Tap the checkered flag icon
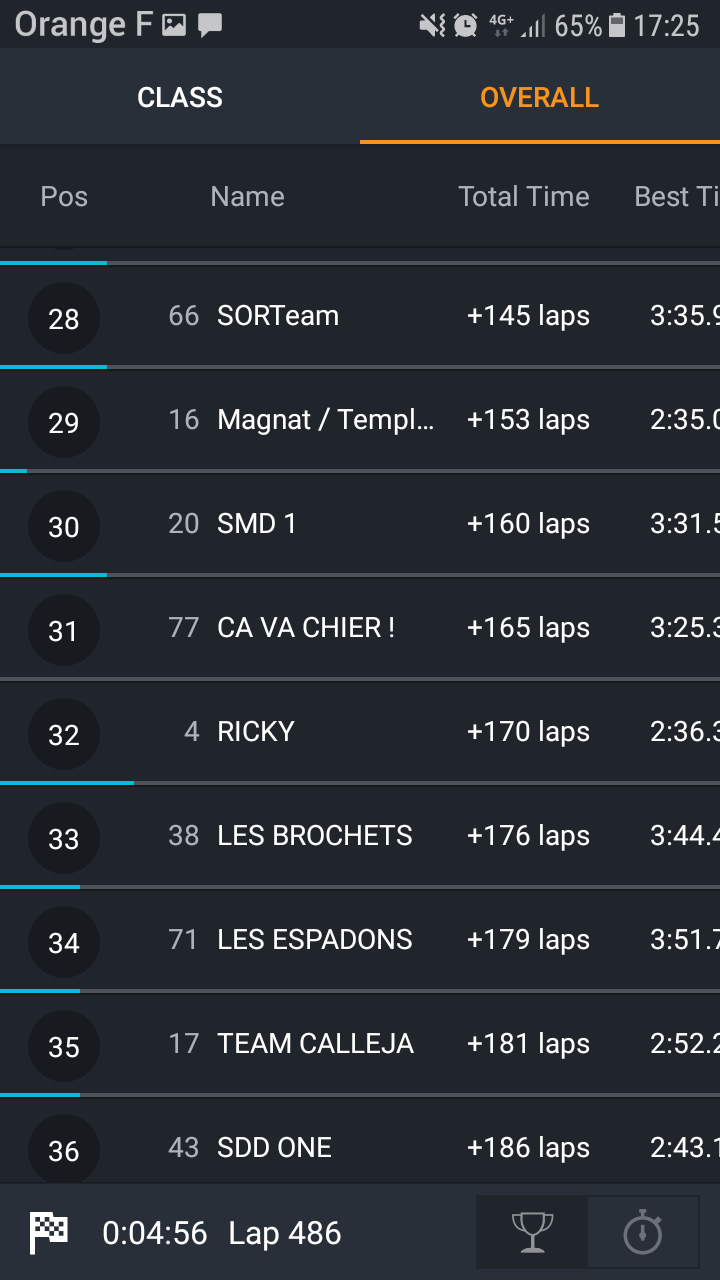This screenshot has height=1280, width=720. click(x=48, y=1232)
